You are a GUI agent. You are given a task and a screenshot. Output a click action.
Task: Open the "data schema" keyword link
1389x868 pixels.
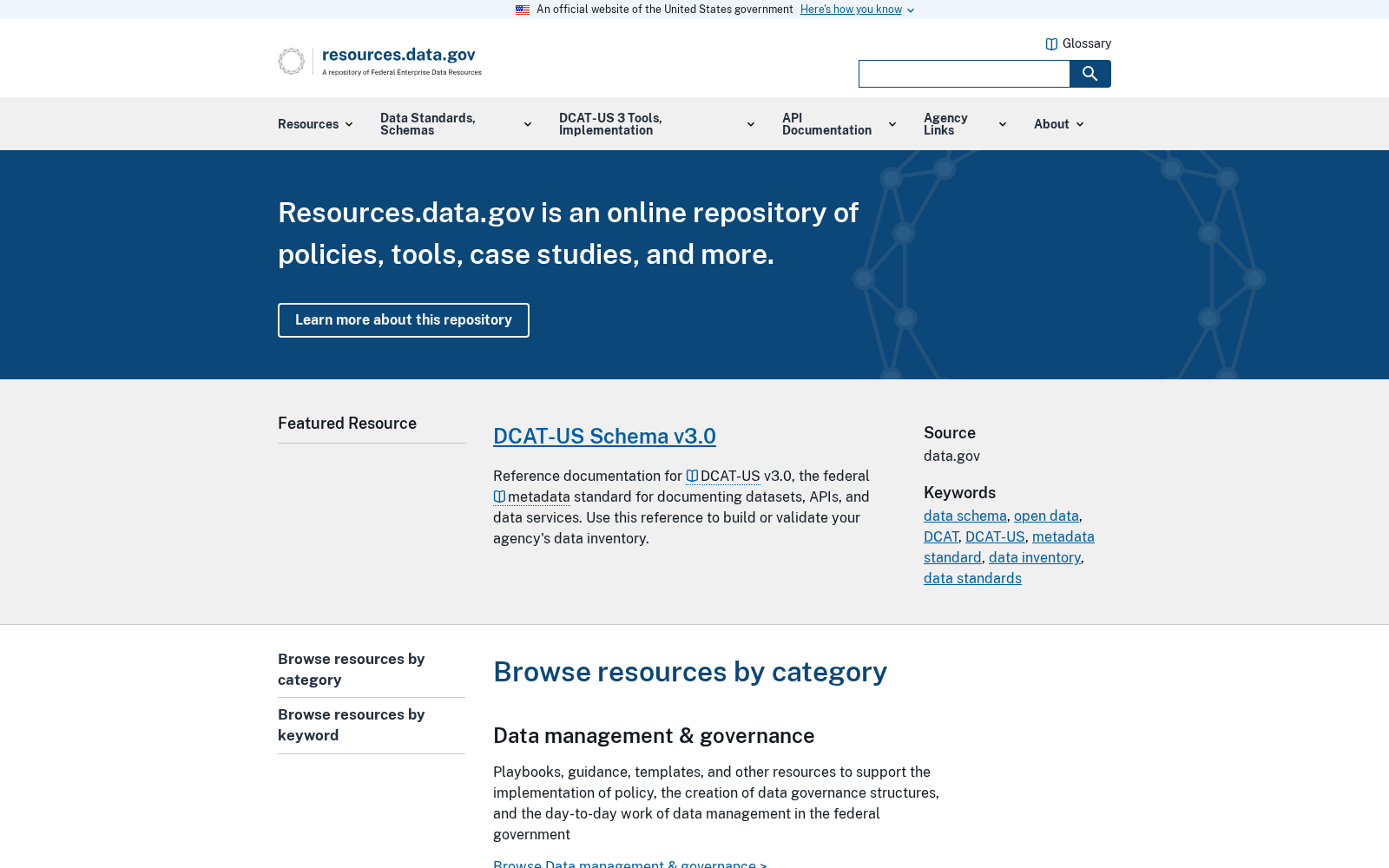(x=965, y=516)
